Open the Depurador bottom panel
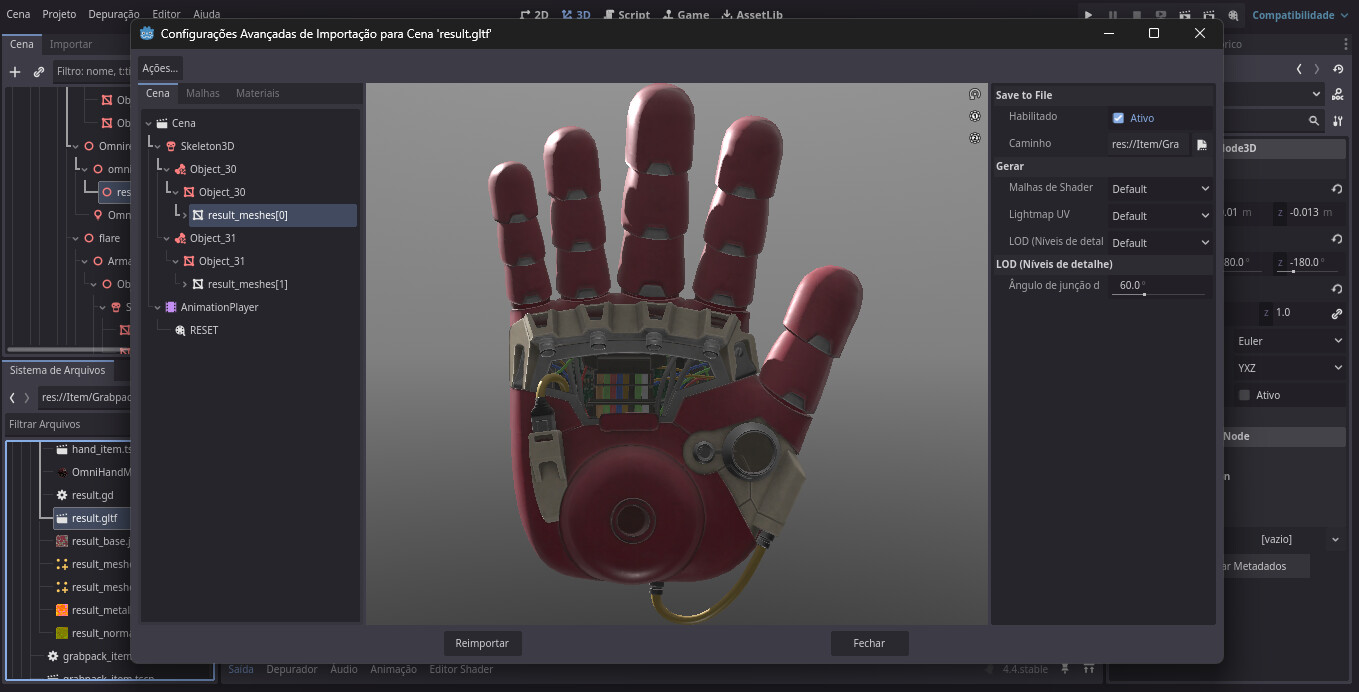The height and width of the screenshot is (692, 1359). tap(292, 669)
